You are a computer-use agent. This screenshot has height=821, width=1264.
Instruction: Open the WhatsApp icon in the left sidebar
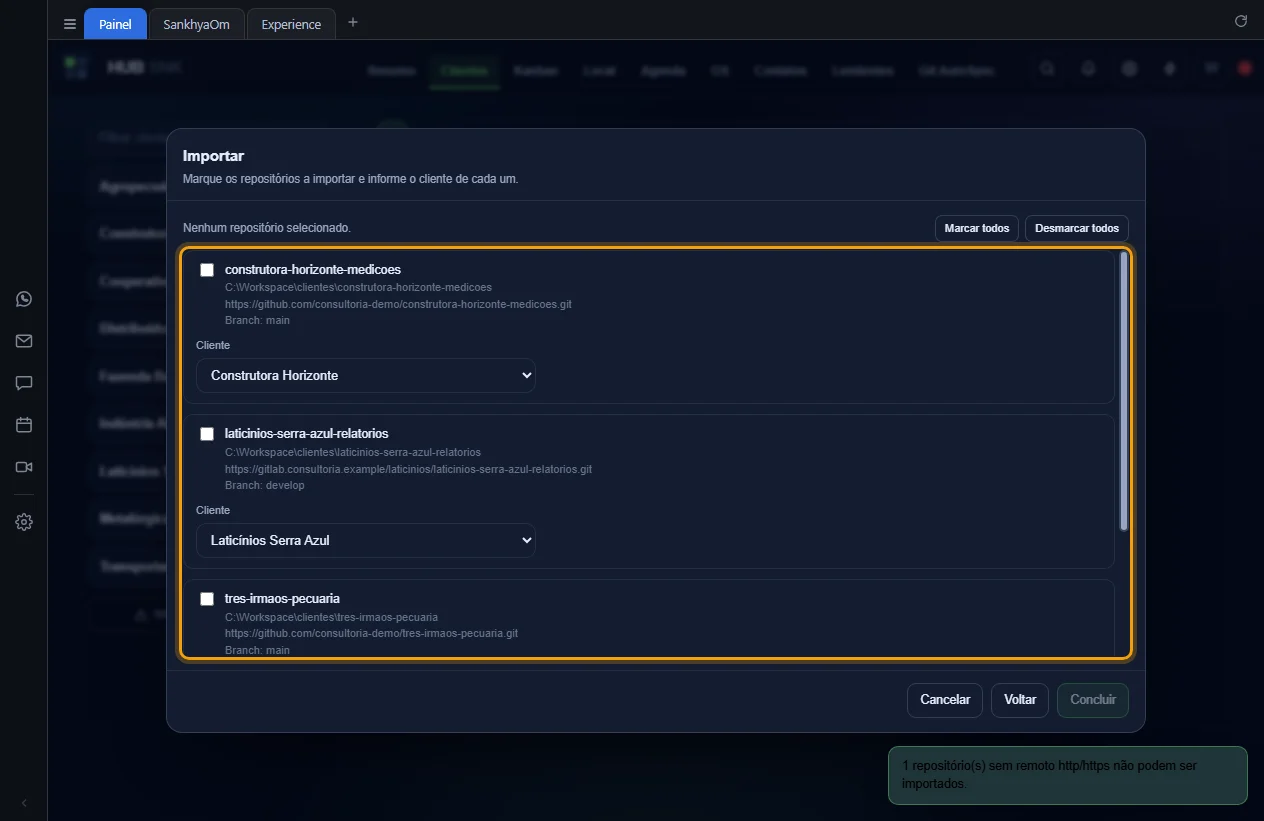24,299
